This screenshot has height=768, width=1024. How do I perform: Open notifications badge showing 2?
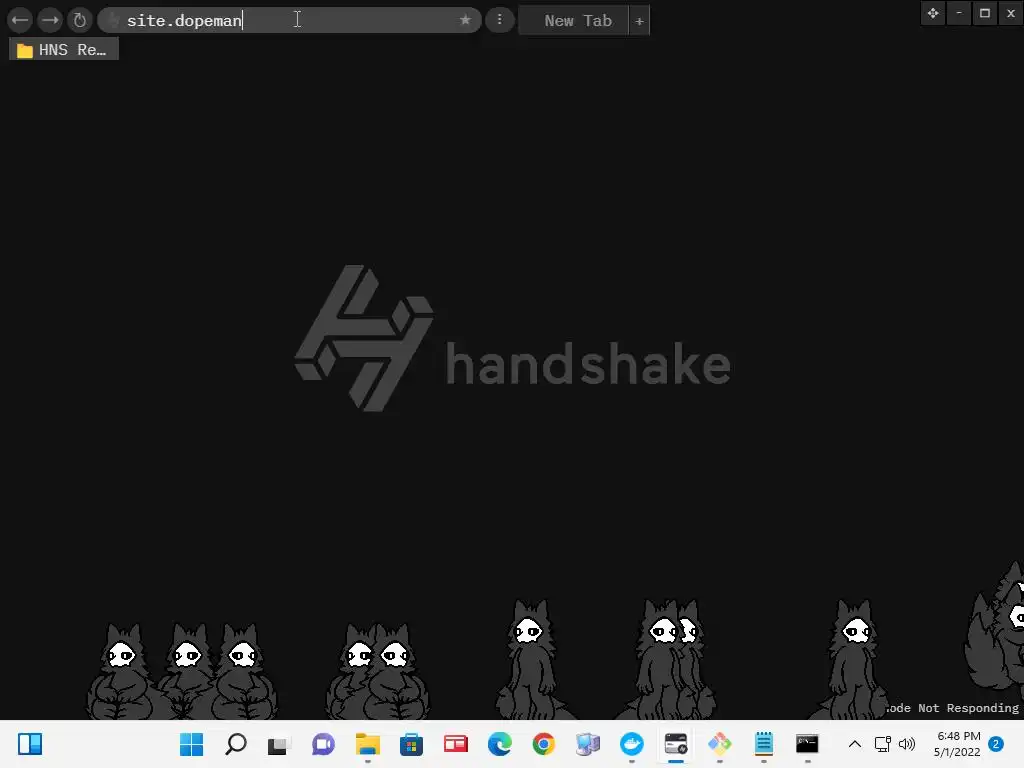(996, 744)
